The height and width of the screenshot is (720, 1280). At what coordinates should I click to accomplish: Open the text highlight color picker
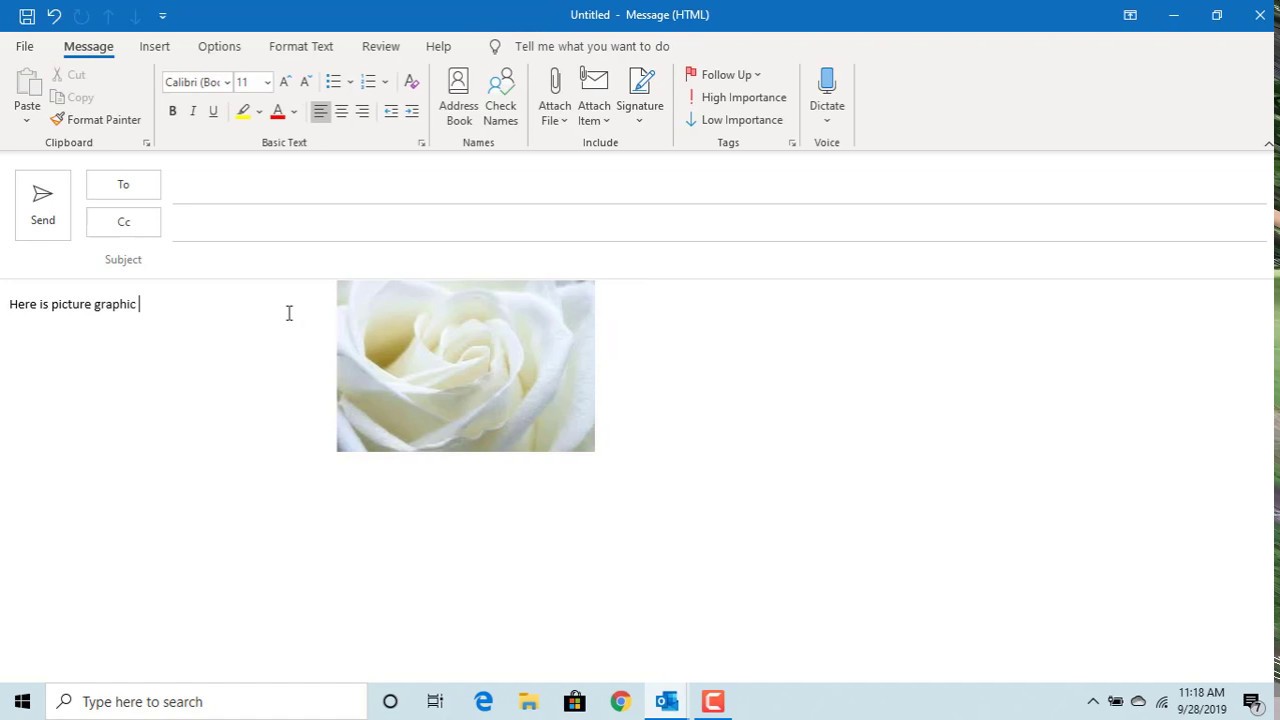click(259, 111)
